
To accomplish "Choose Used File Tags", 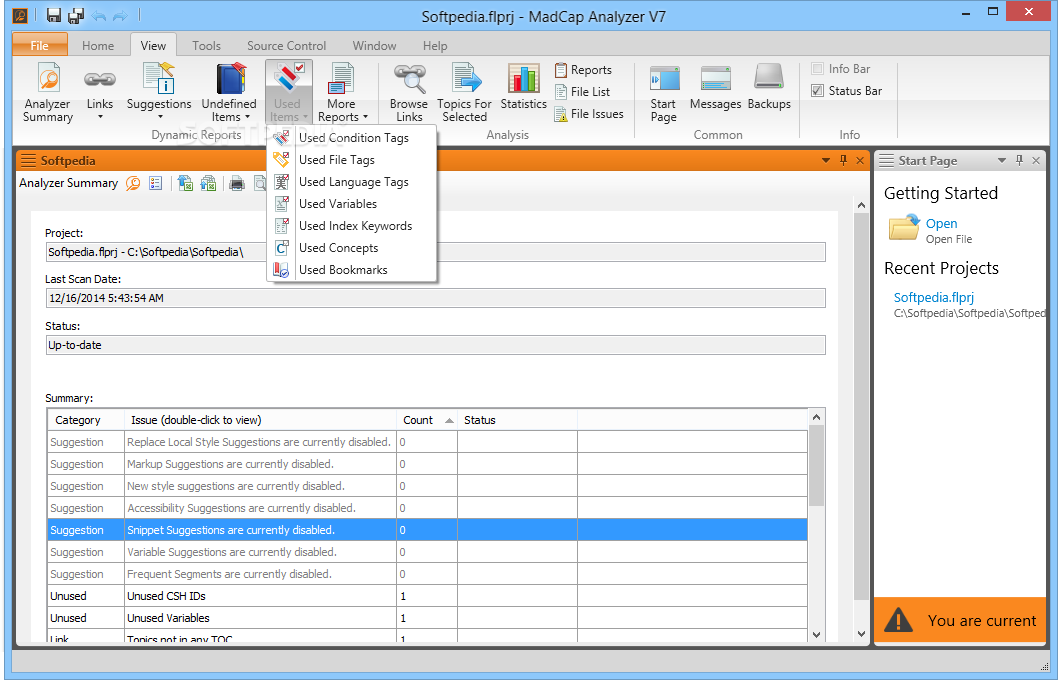I will 352,160.
